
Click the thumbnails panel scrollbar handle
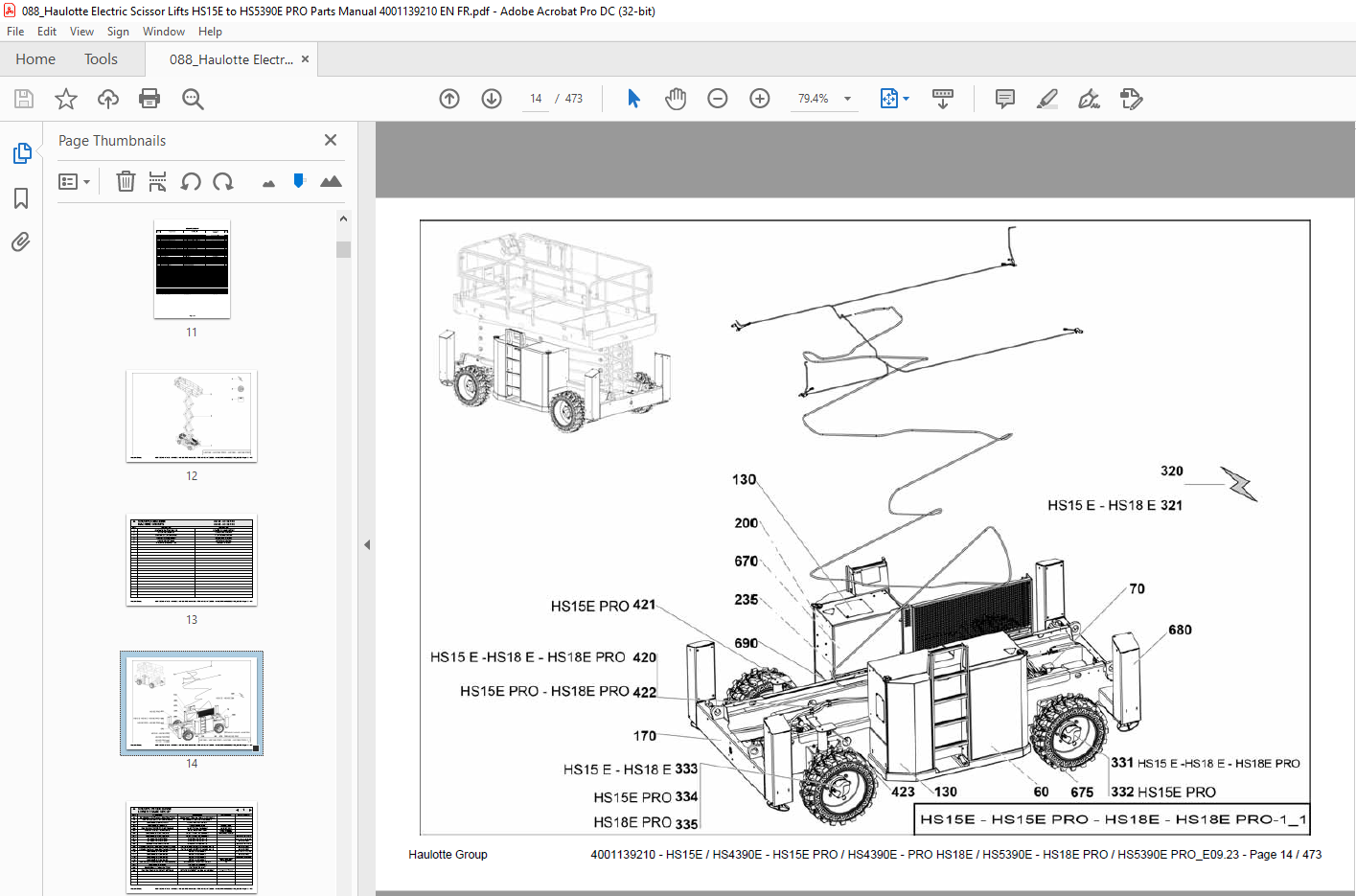coord(343,249)
